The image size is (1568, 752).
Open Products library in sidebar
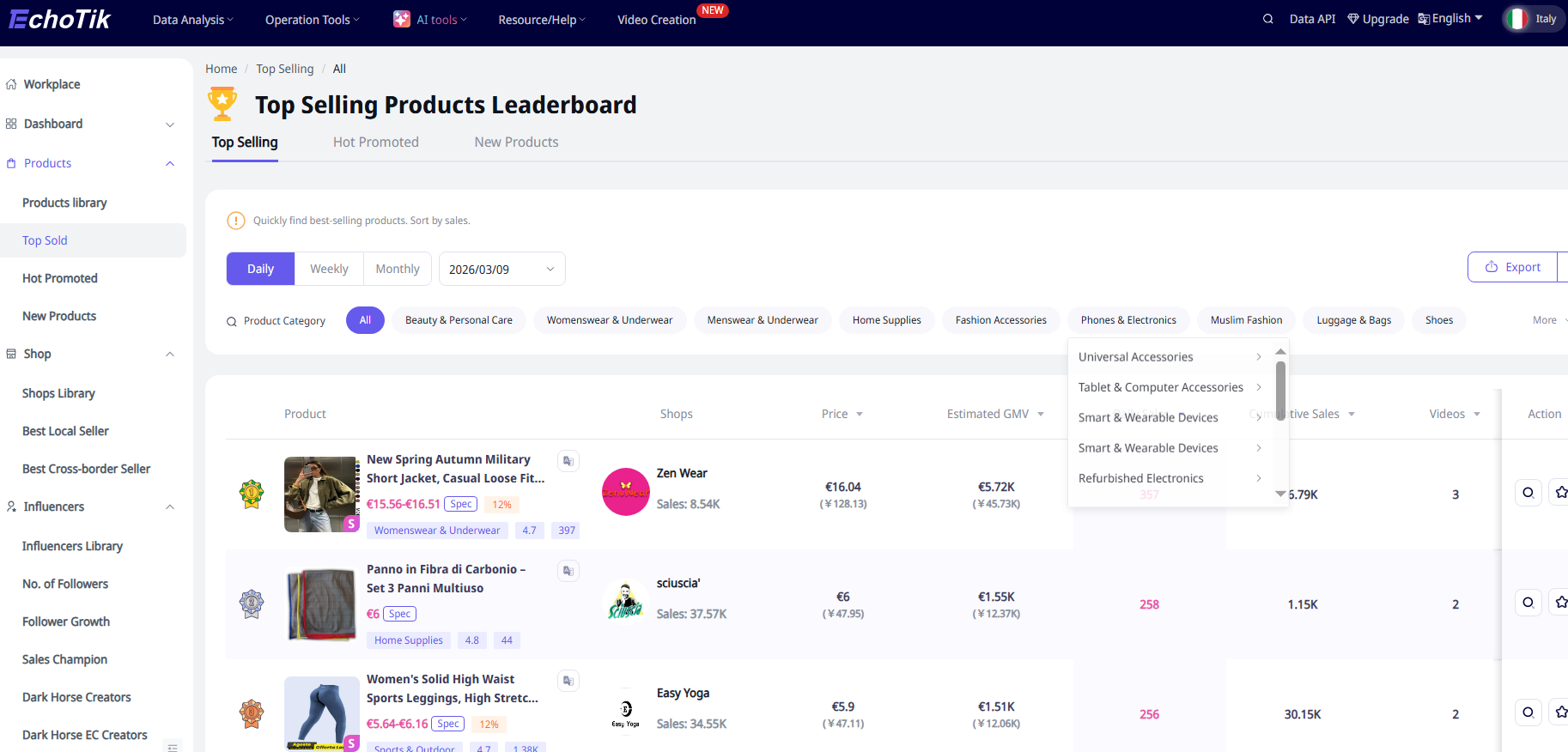(64, 203)
